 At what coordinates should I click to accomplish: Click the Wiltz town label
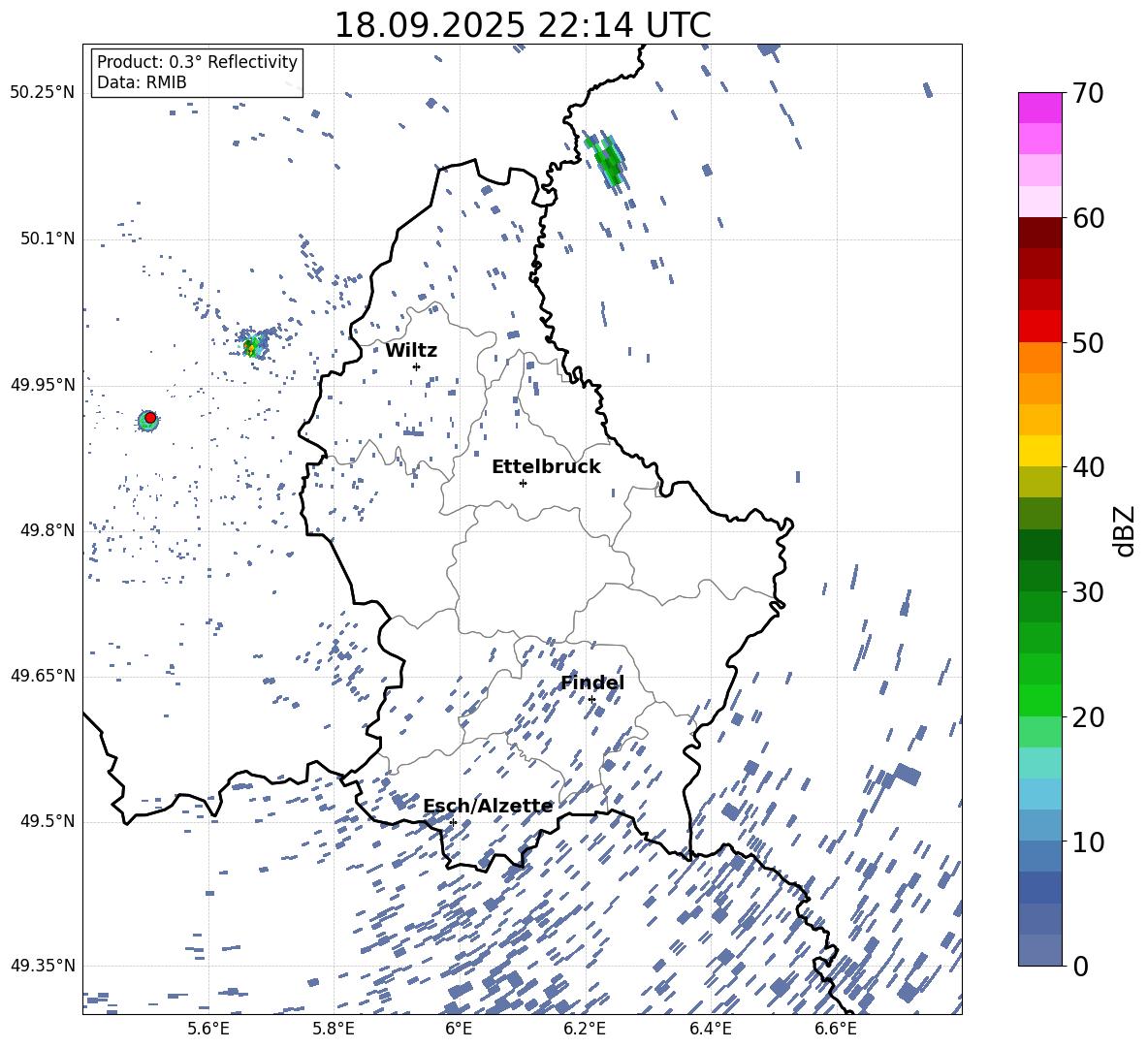tap(411, 350)
